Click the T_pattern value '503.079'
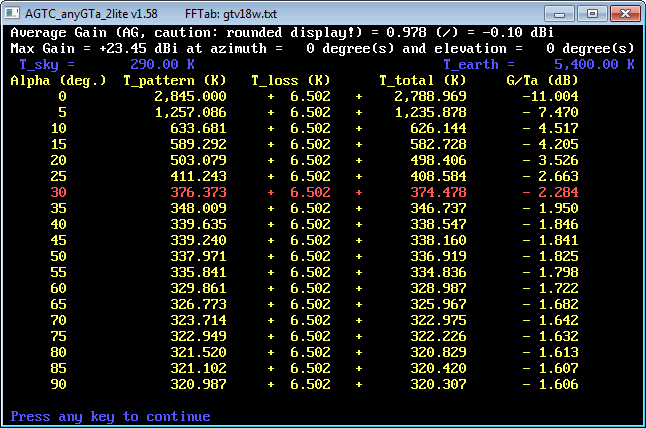 [x=198, y=160]
